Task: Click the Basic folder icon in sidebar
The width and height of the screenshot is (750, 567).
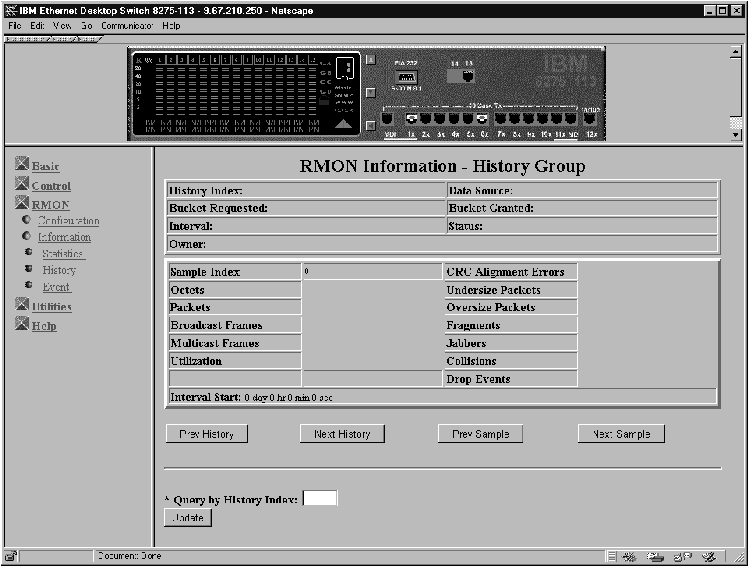Action: 23,167
